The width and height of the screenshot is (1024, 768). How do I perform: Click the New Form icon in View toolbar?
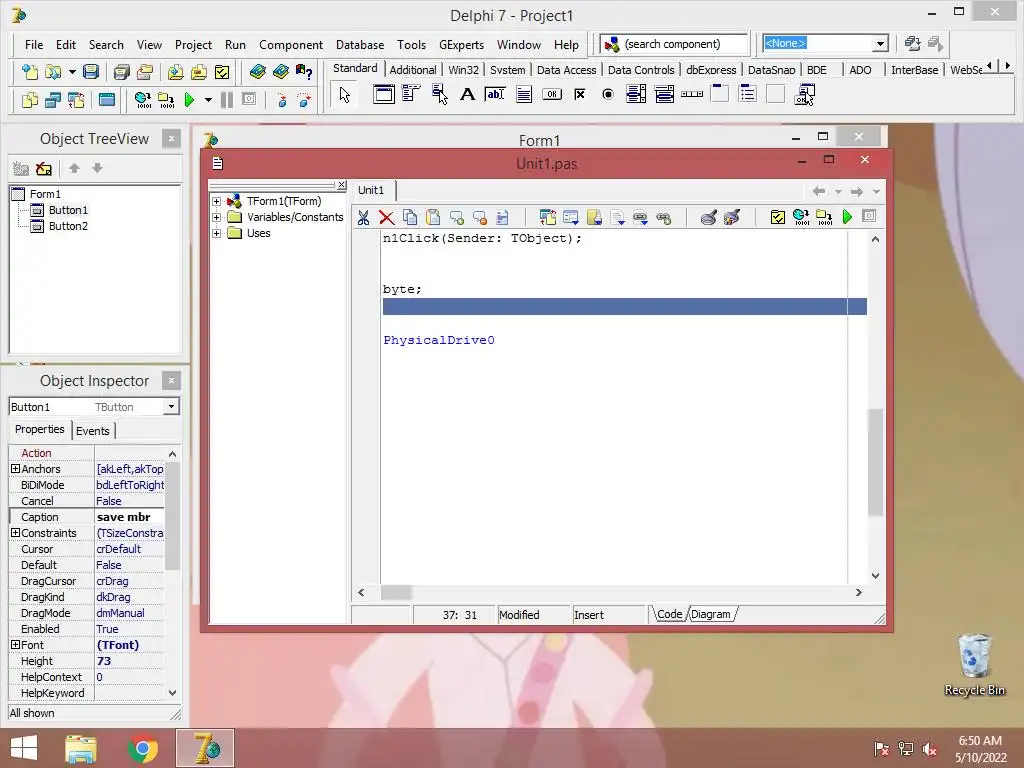pyautogui.click(x=106, y=100)
